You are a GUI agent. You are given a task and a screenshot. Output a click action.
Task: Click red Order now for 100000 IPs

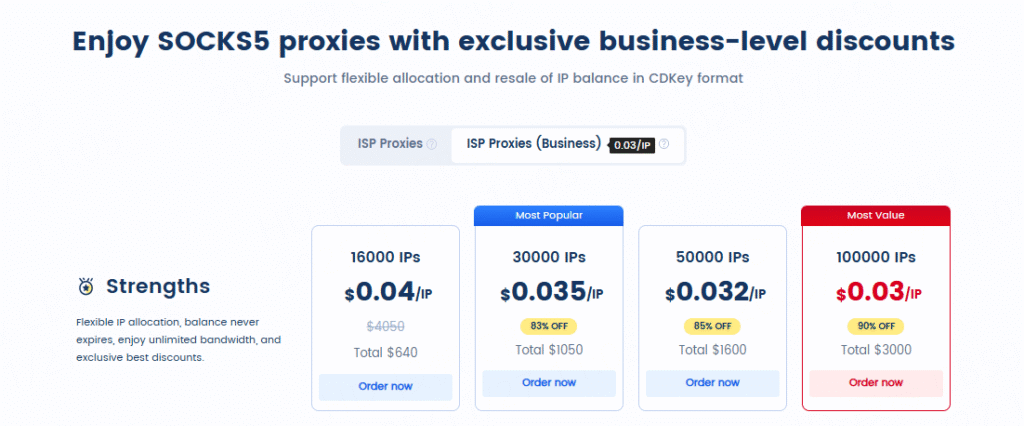pyautogui.click(x=875, y=383)
